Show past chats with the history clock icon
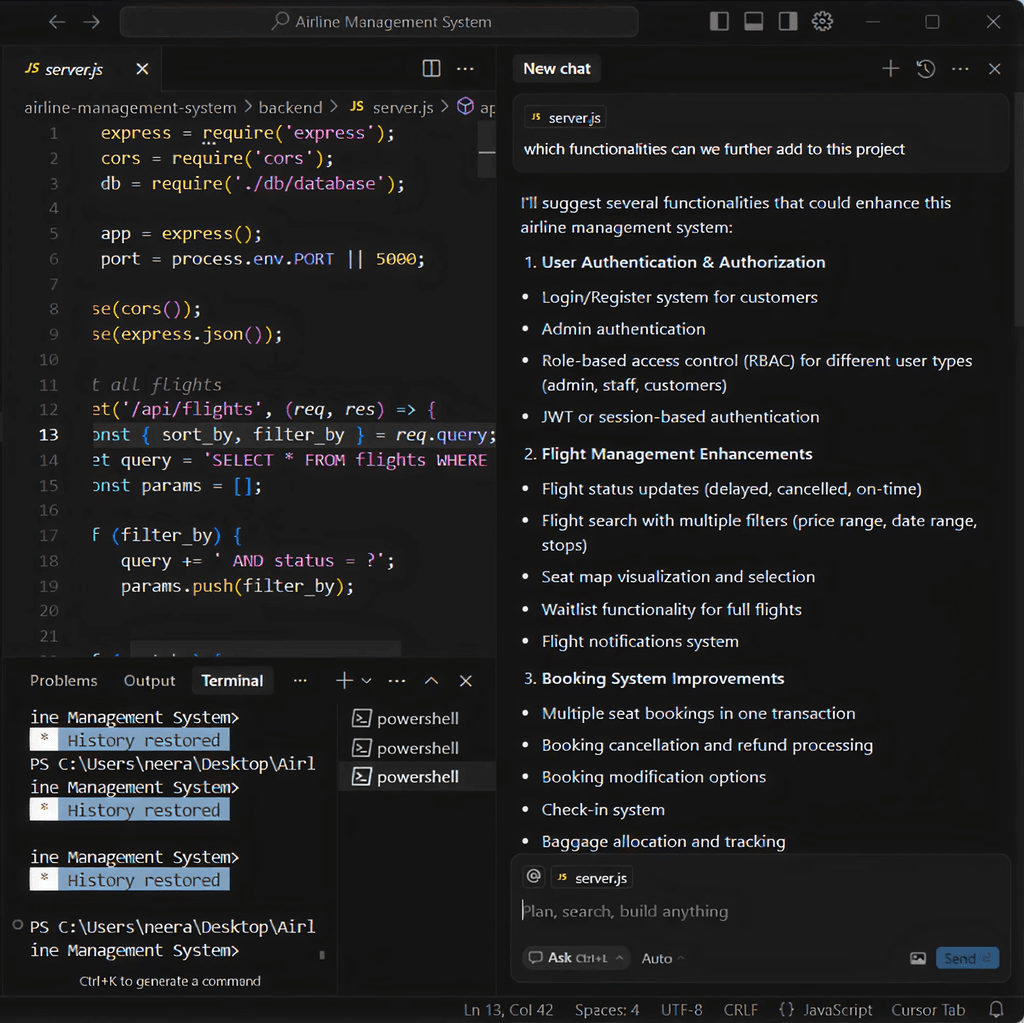Viewport: 1024px width, 1023px height. click(x=925, y=68)
